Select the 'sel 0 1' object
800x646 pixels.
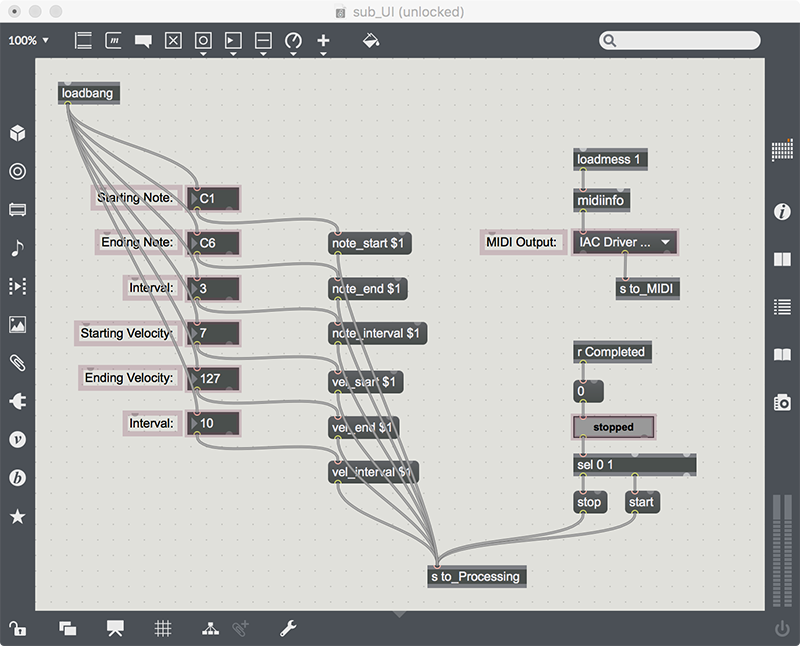tap(635, 464)
